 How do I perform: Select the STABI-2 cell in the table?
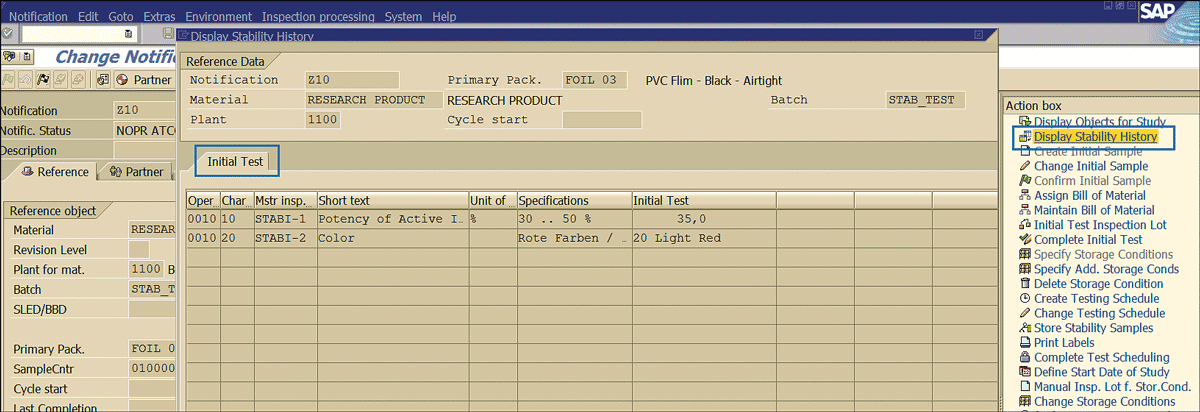(x=285, y=239)
